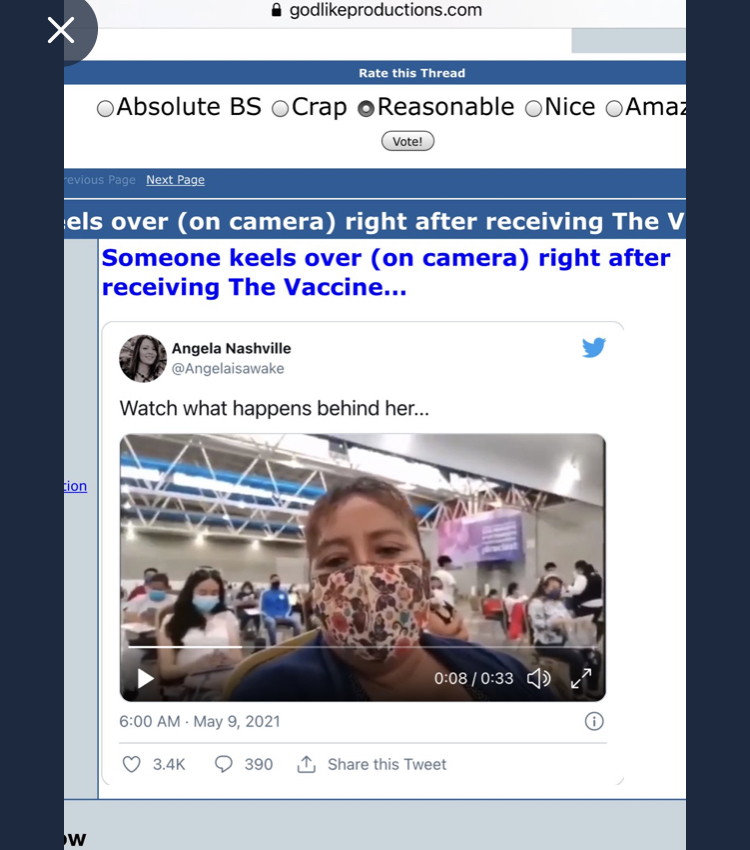Open the tweet info circle icon
This screenshot has width=750, height=850.
594,722
